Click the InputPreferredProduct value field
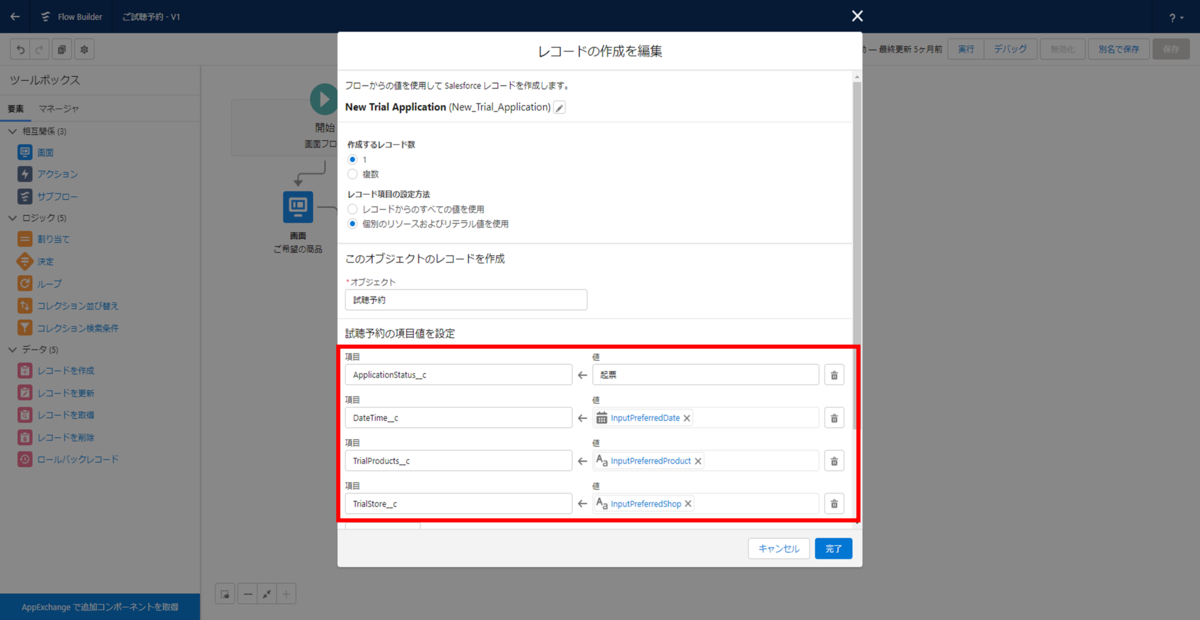 (x=705, y=461)
